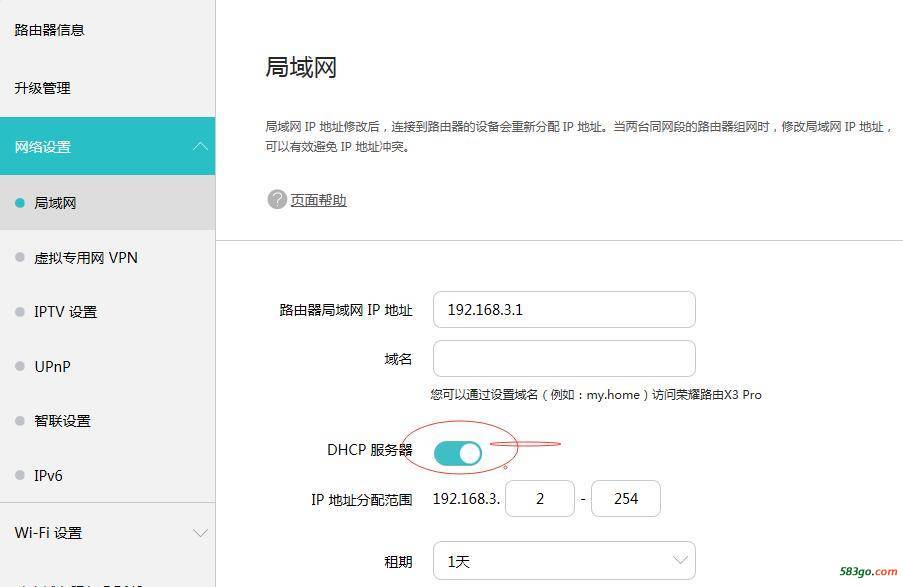Select 局域网 in the sidebar
This screenshot has width=903, height=587.
108,203
